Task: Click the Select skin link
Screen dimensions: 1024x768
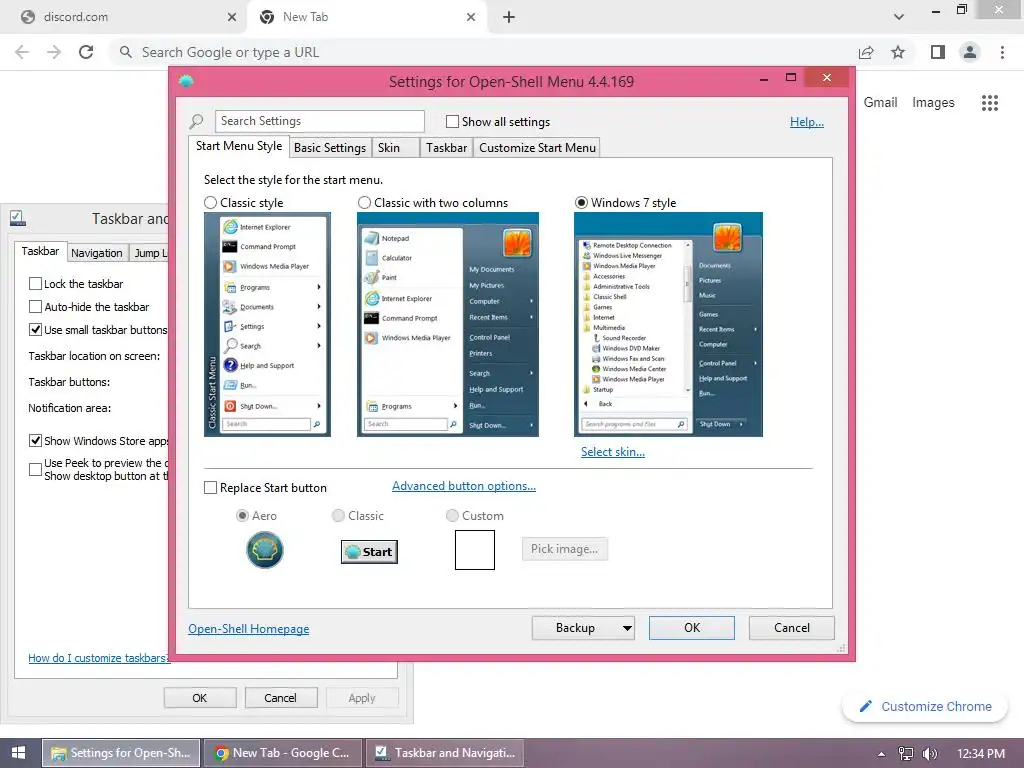Action: 613,452
